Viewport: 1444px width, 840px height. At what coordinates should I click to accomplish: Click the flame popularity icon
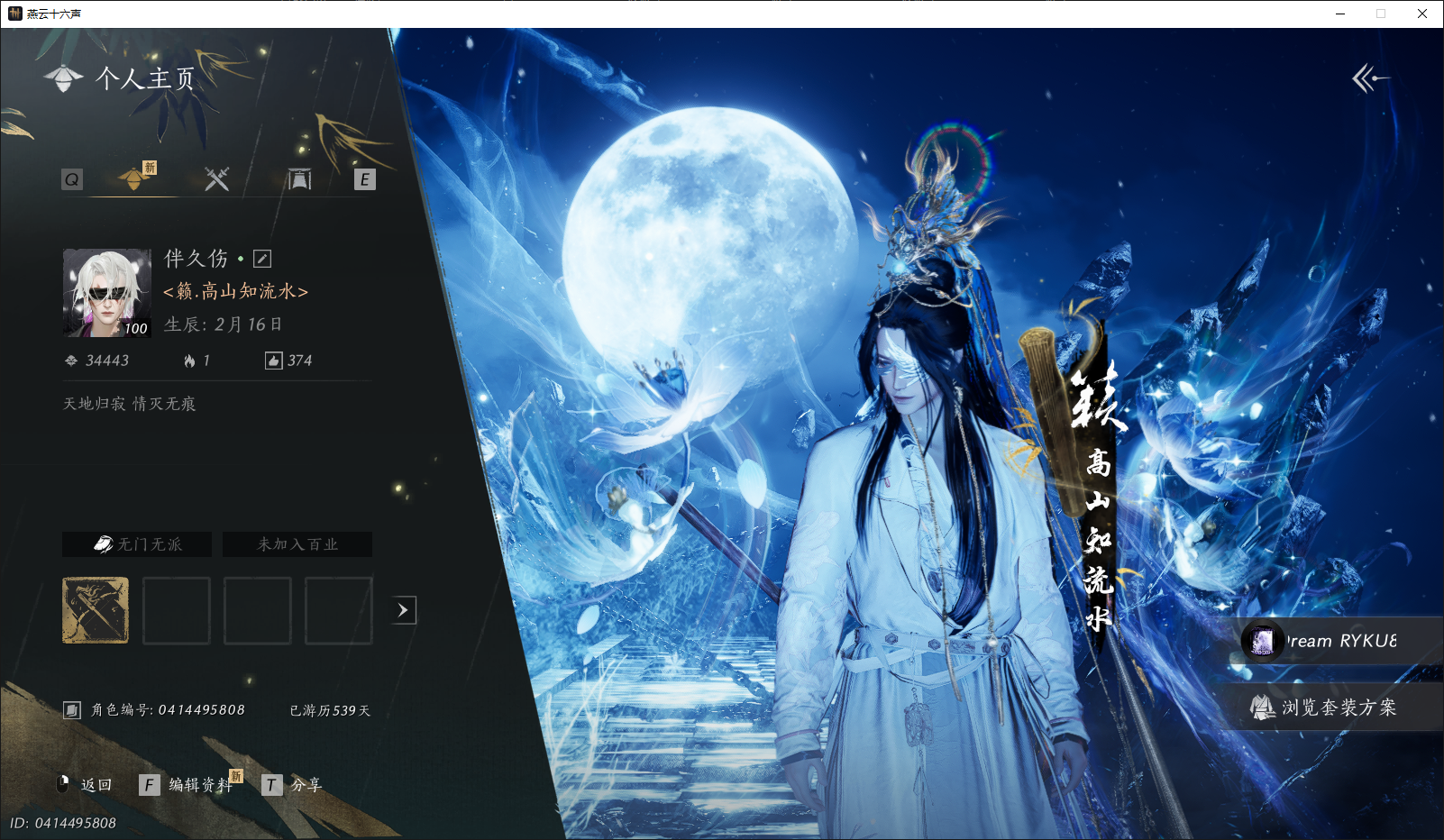coord(189,361)
